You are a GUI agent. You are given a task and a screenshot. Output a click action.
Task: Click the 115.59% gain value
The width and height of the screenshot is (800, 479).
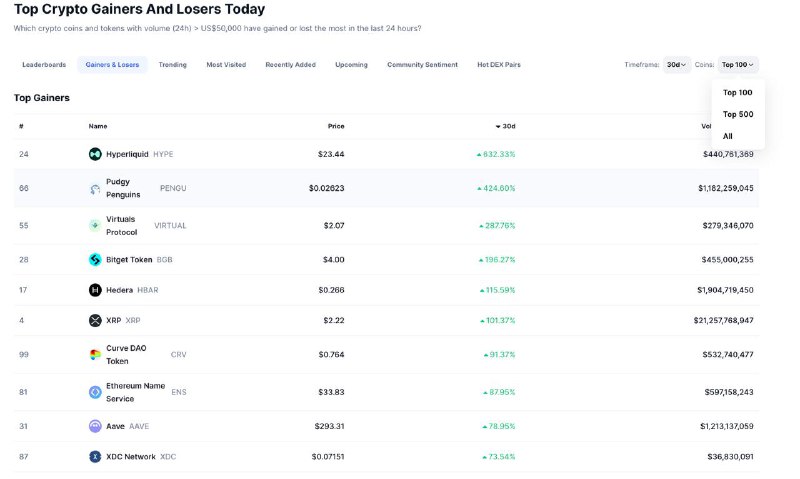(497, 290)
